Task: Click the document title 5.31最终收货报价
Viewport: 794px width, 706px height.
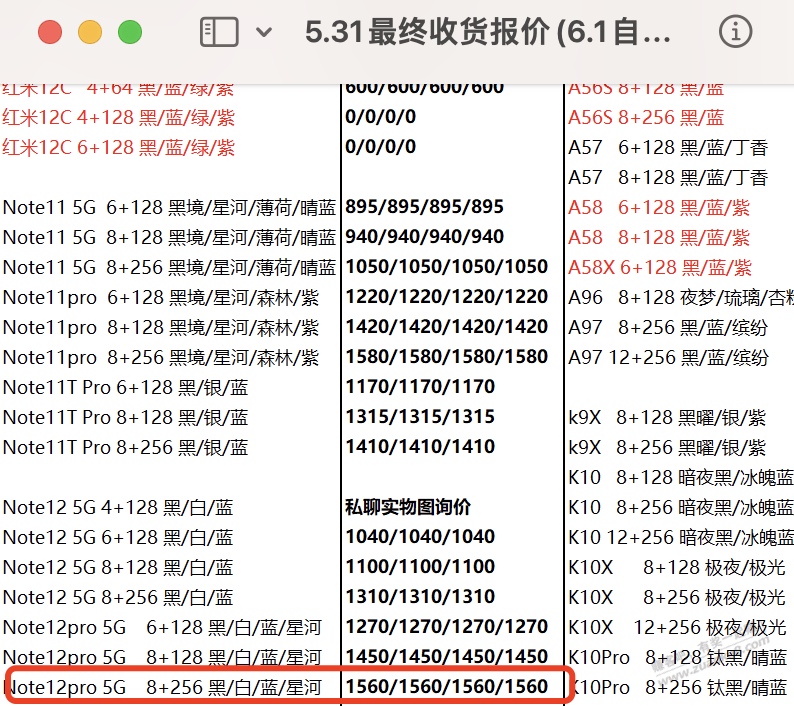Action: click(x=488, y=31)
